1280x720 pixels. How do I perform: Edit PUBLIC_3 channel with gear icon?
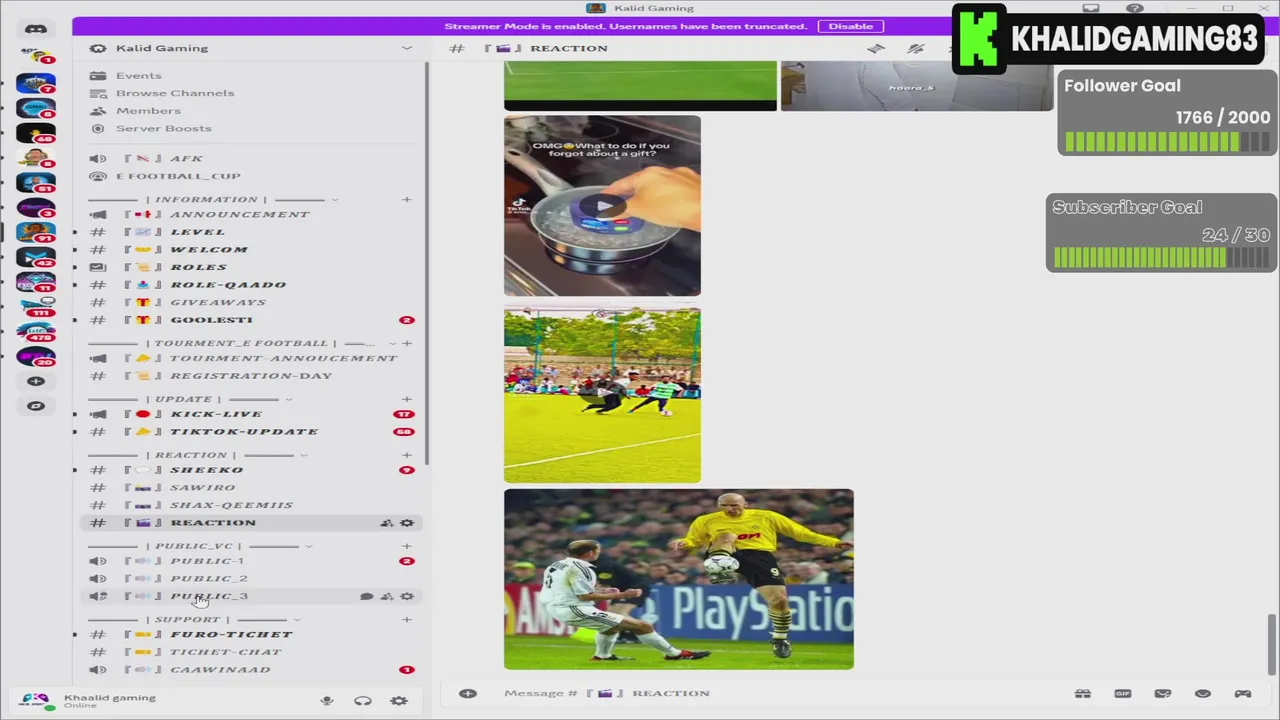click(x=407, y=596)
